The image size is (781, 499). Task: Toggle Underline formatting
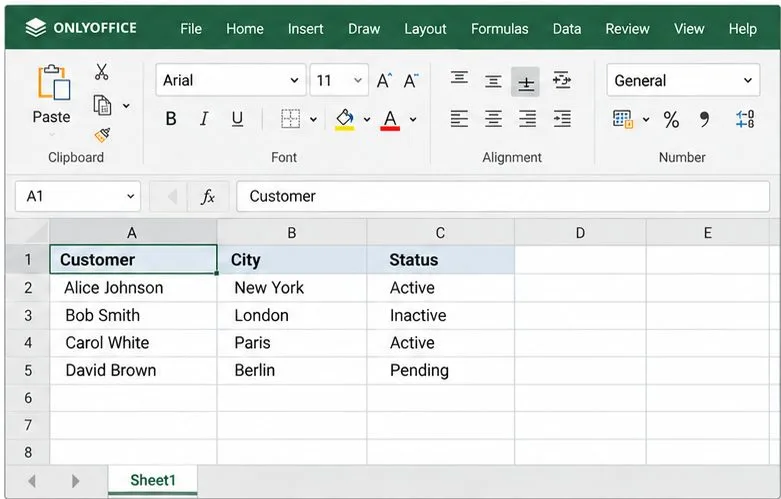238,119
